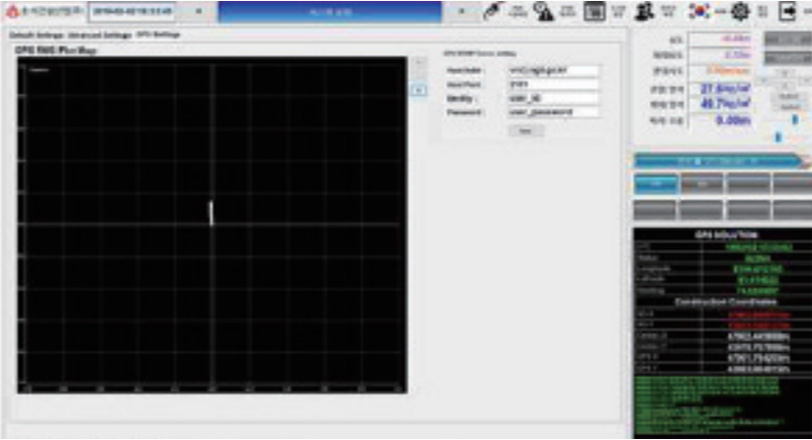Expand the dropdown arrow beside blue title bar
This screenshot has height=440, width=812.
tap(461, 11)
